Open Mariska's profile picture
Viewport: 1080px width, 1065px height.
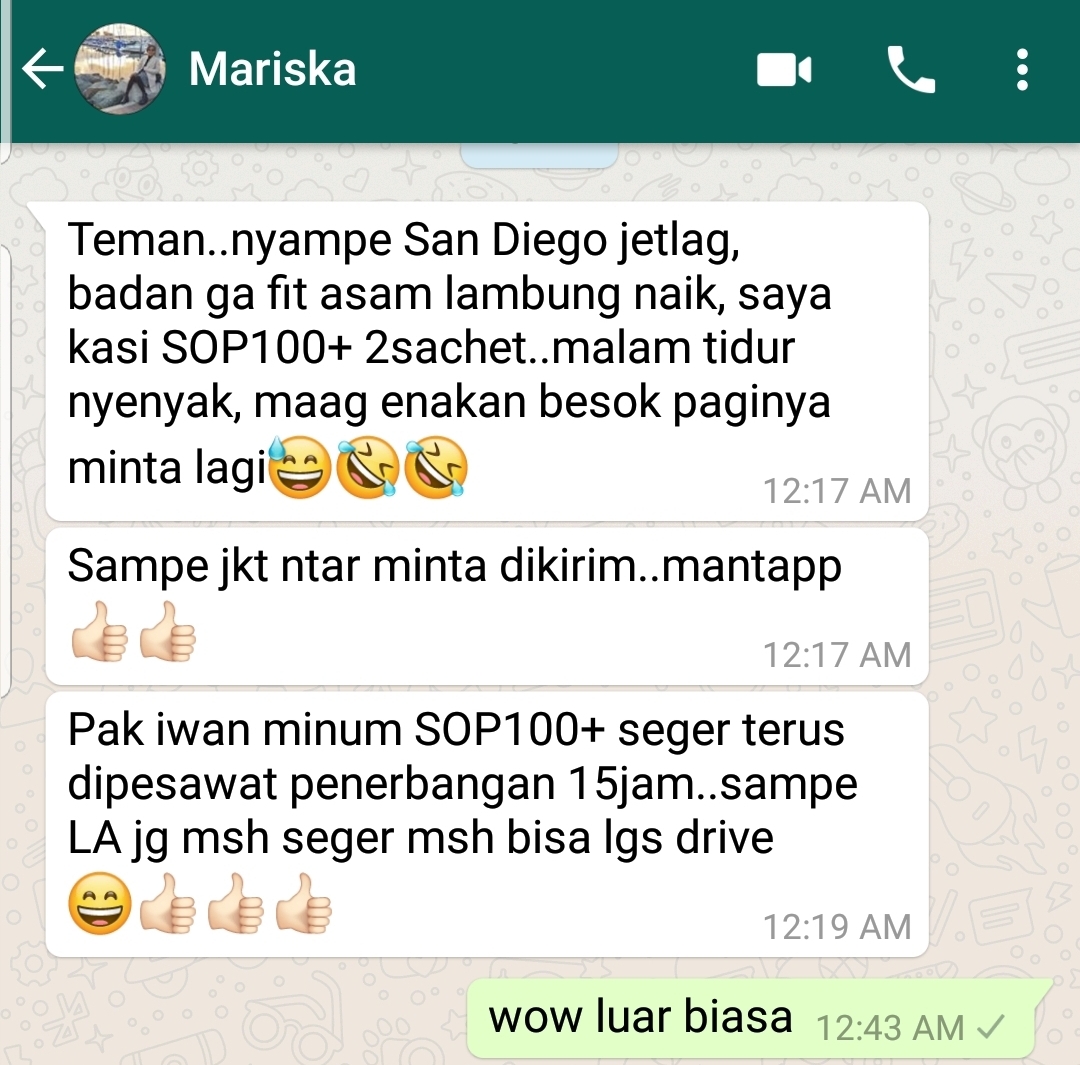point(120,69)
